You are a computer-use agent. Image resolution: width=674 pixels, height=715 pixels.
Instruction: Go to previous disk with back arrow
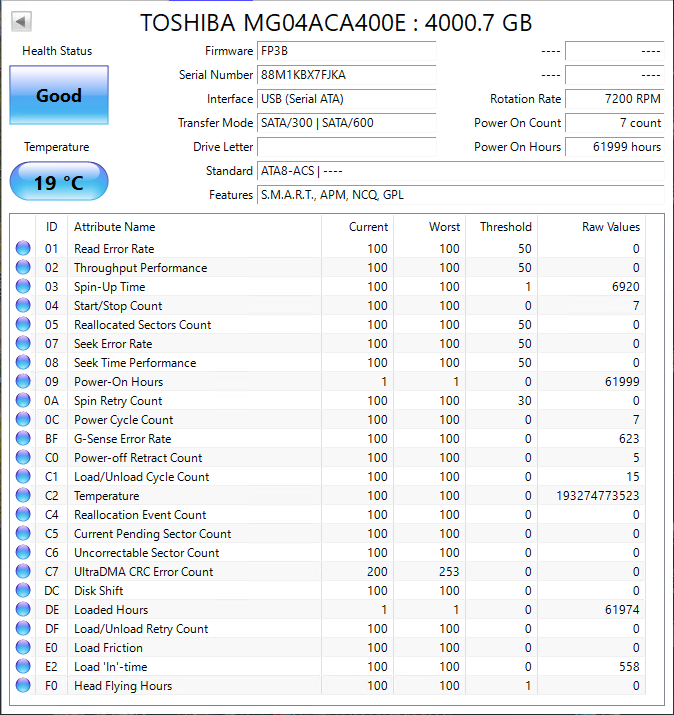pos(21,21)
